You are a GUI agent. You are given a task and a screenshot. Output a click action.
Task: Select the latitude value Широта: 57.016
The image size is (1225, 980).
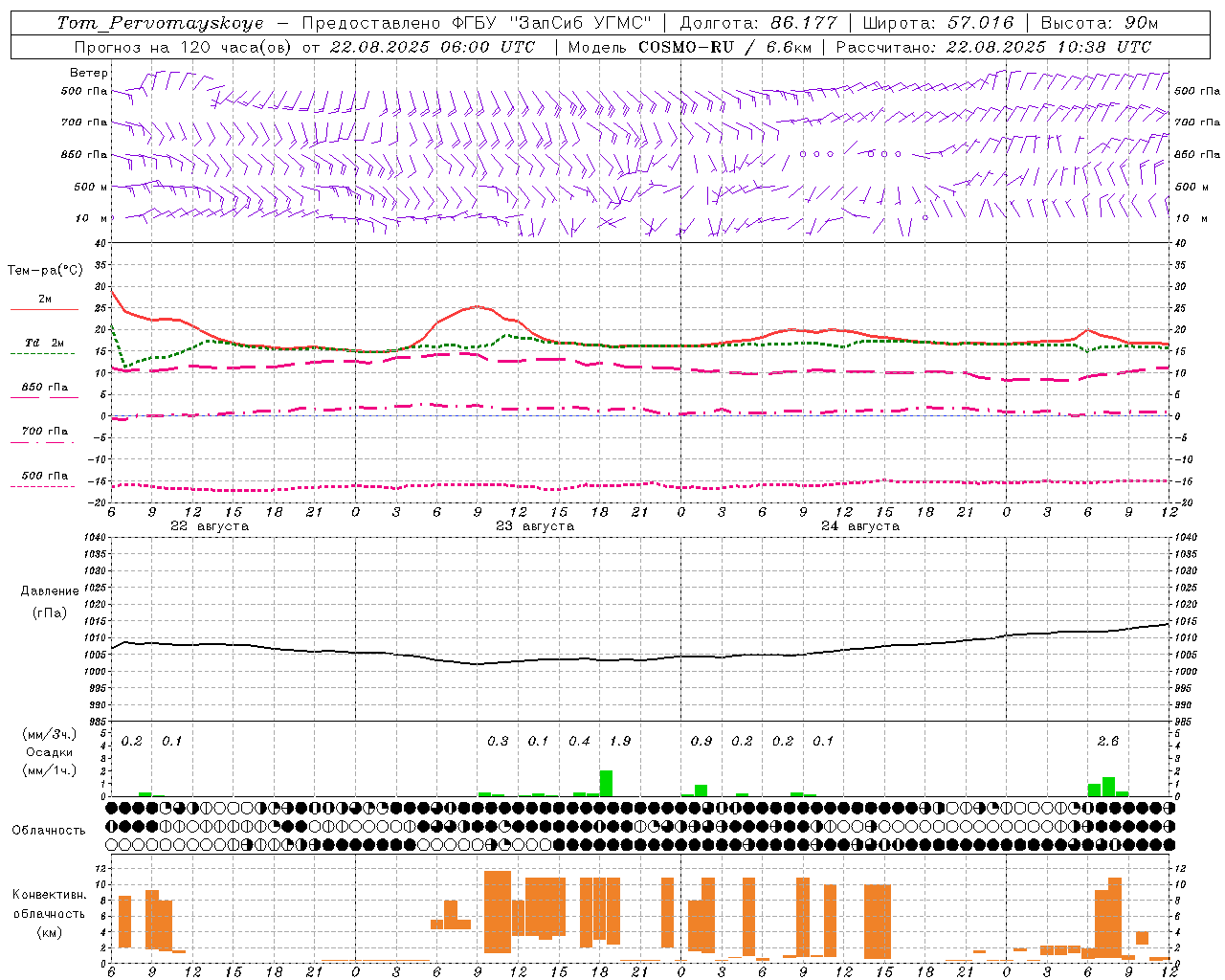(938, 23)
